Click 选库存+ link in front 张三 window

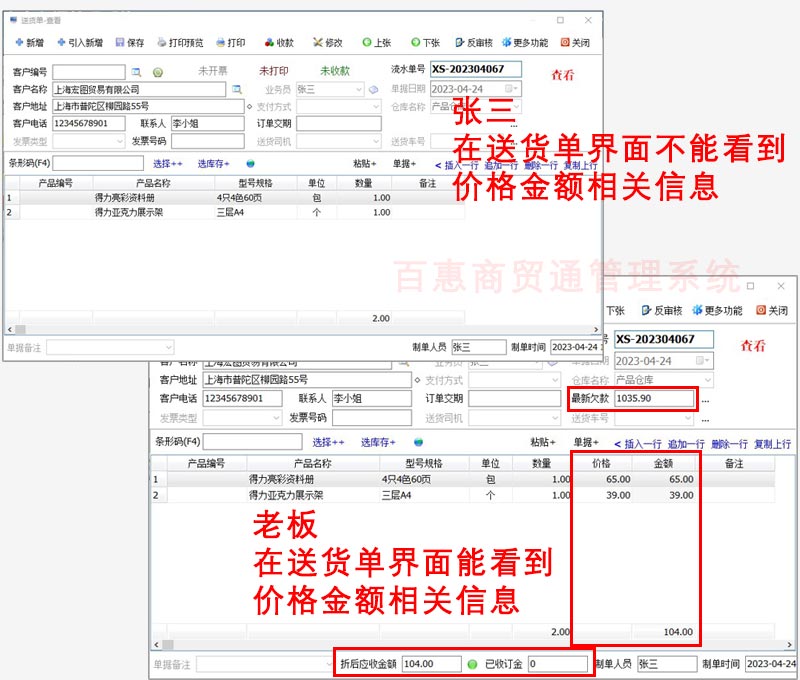point(214,164)
